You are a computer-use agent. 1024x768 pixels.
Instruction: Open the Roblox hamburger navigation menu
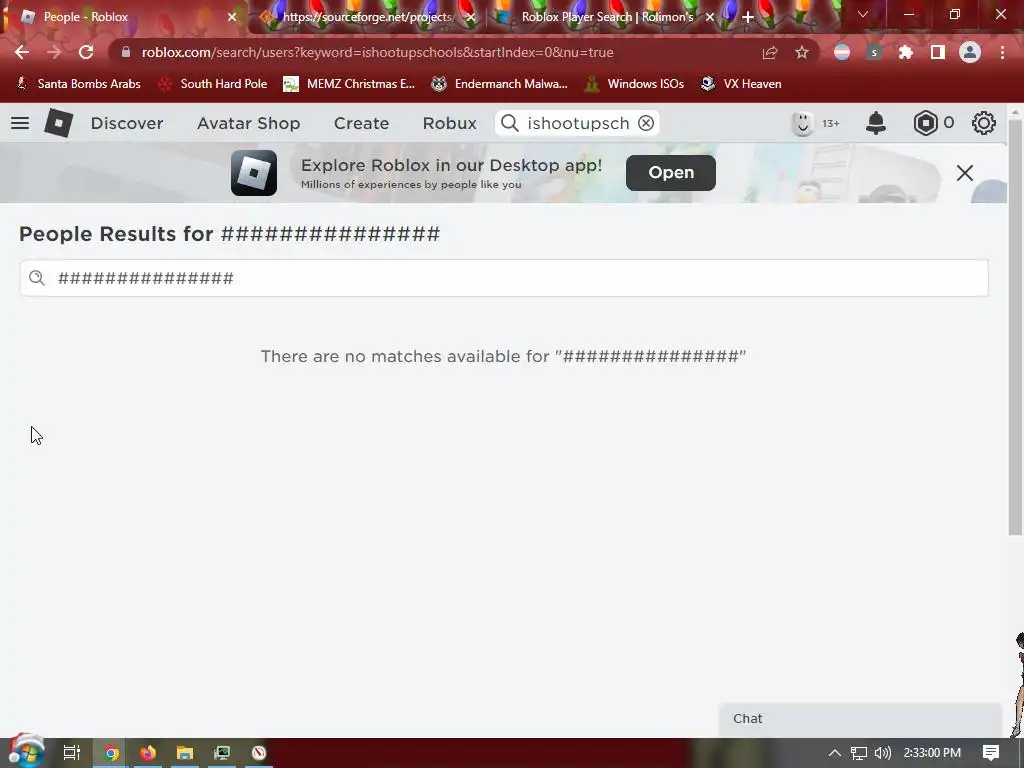20,123
